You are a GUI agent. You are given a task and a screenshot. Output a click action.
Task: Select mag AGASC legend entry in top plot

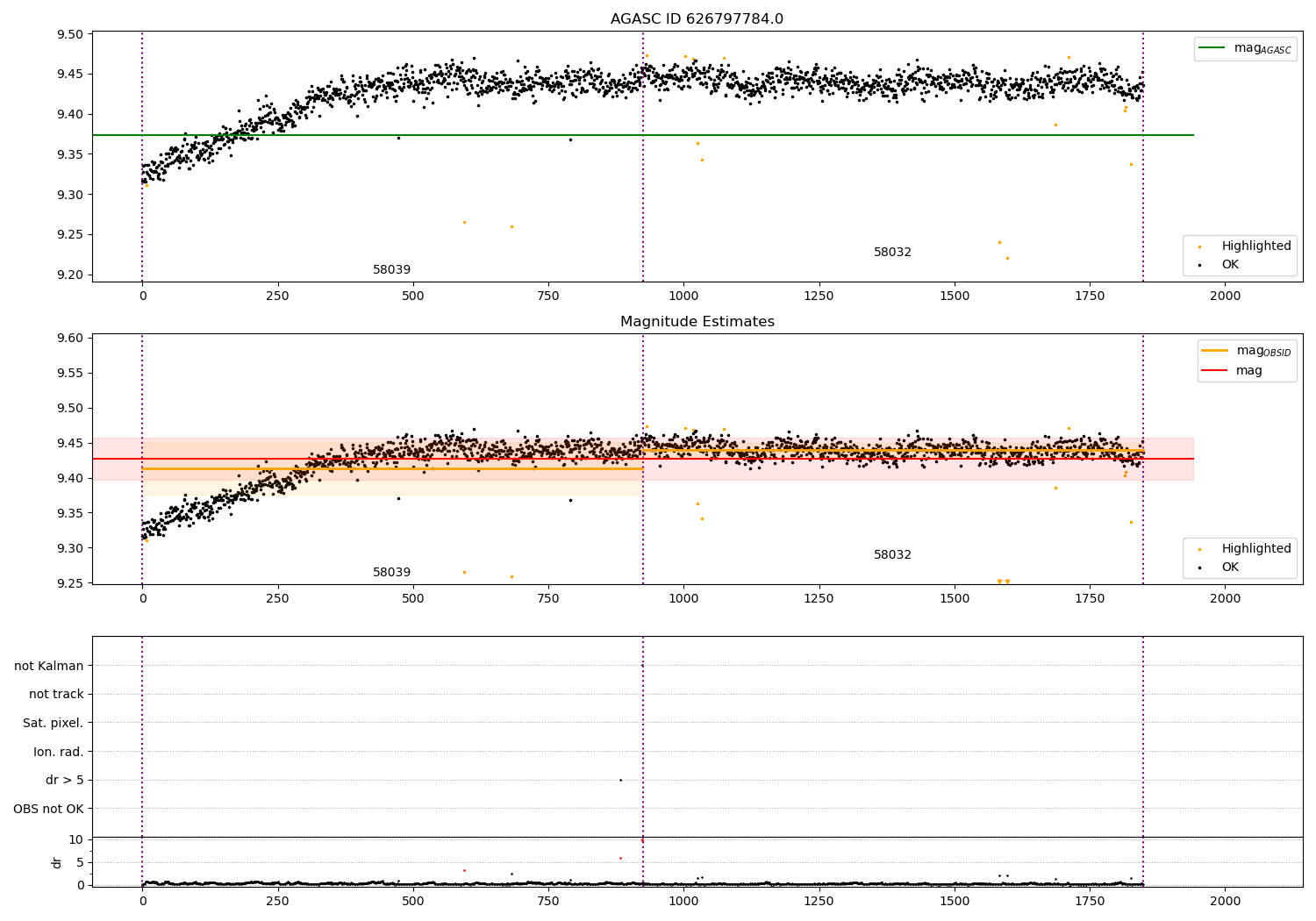pyautogui.click(x=1246, y=48)
